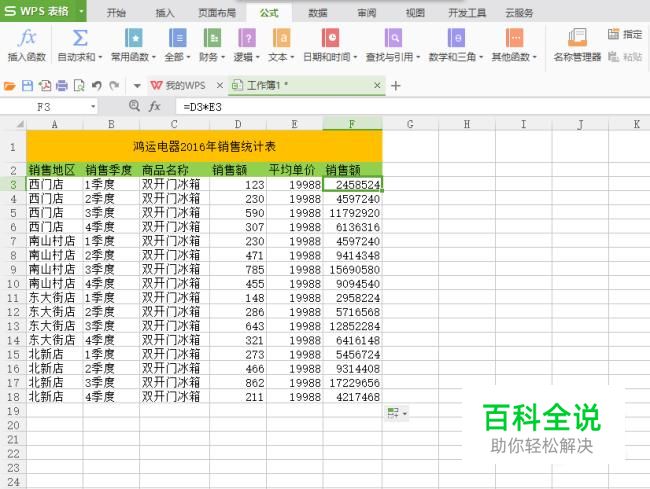
Task: Switch to the 视图 ribbon tab
Action: coord(415,13)
